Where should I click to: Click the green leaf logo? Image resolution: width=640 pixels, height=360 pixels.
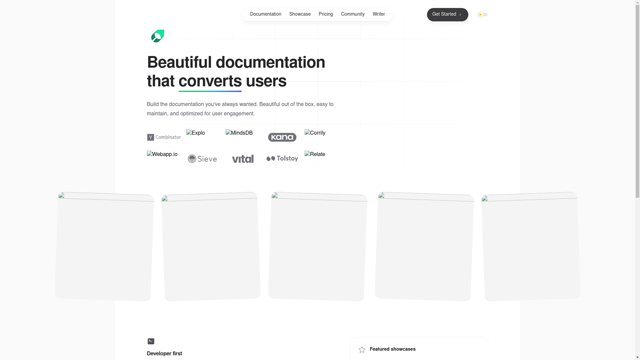(158, 36)
